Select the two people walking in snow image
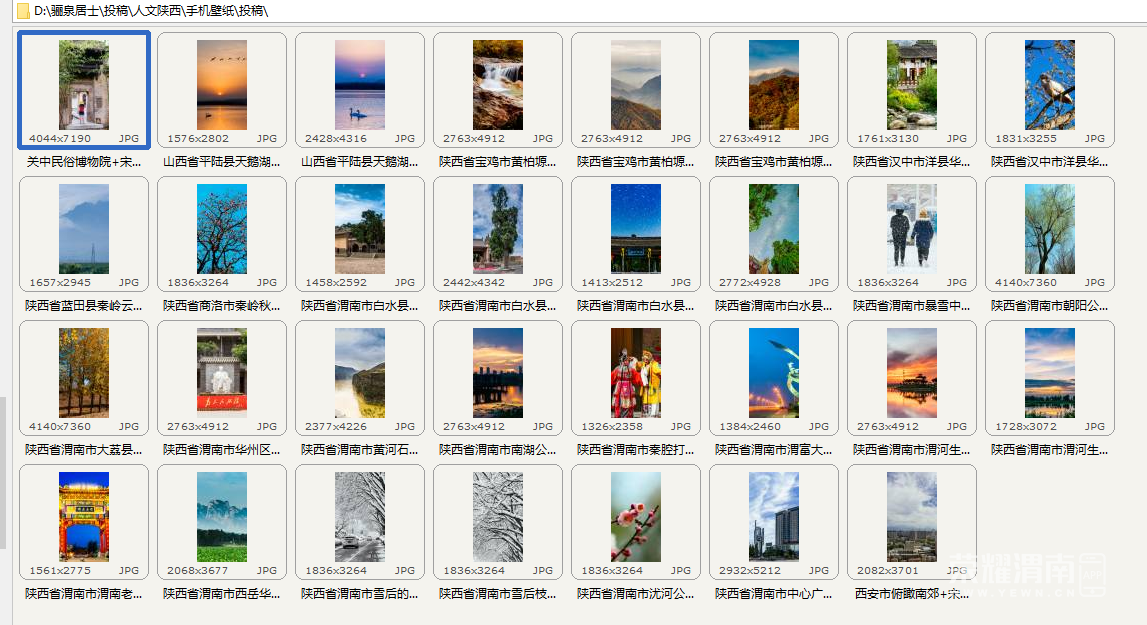The height and width of the screenshot is (625, 1147). [912, 229]
